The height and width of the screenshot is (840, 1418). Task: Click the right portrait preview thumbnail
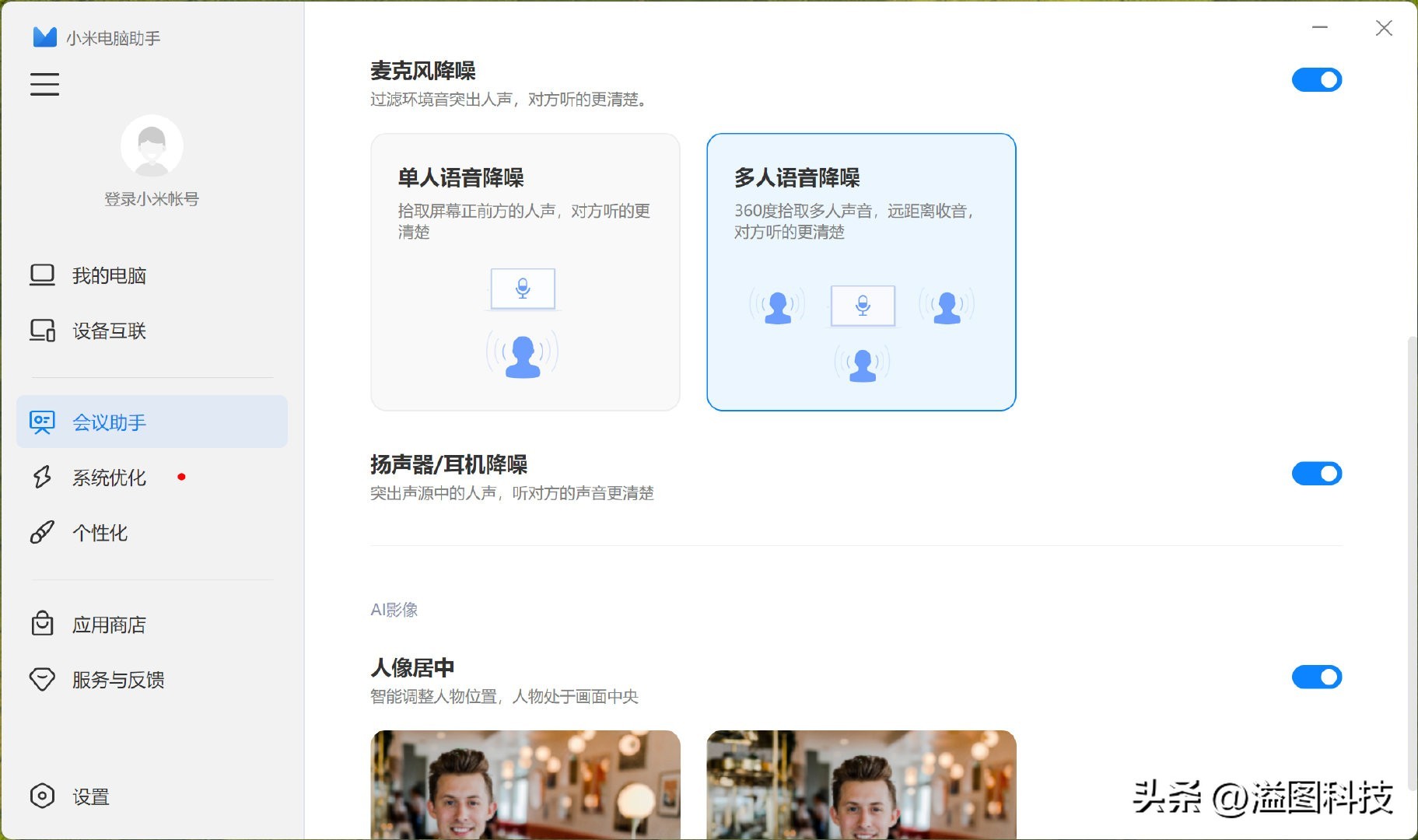(861, 784)
